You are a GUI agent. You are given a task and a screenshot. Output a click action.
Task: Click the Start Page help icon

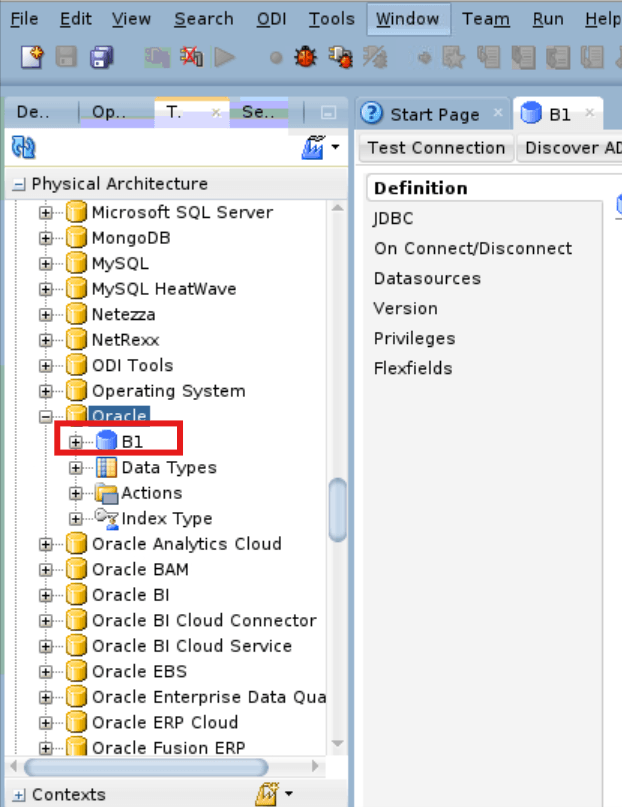[x=371, y=113]
